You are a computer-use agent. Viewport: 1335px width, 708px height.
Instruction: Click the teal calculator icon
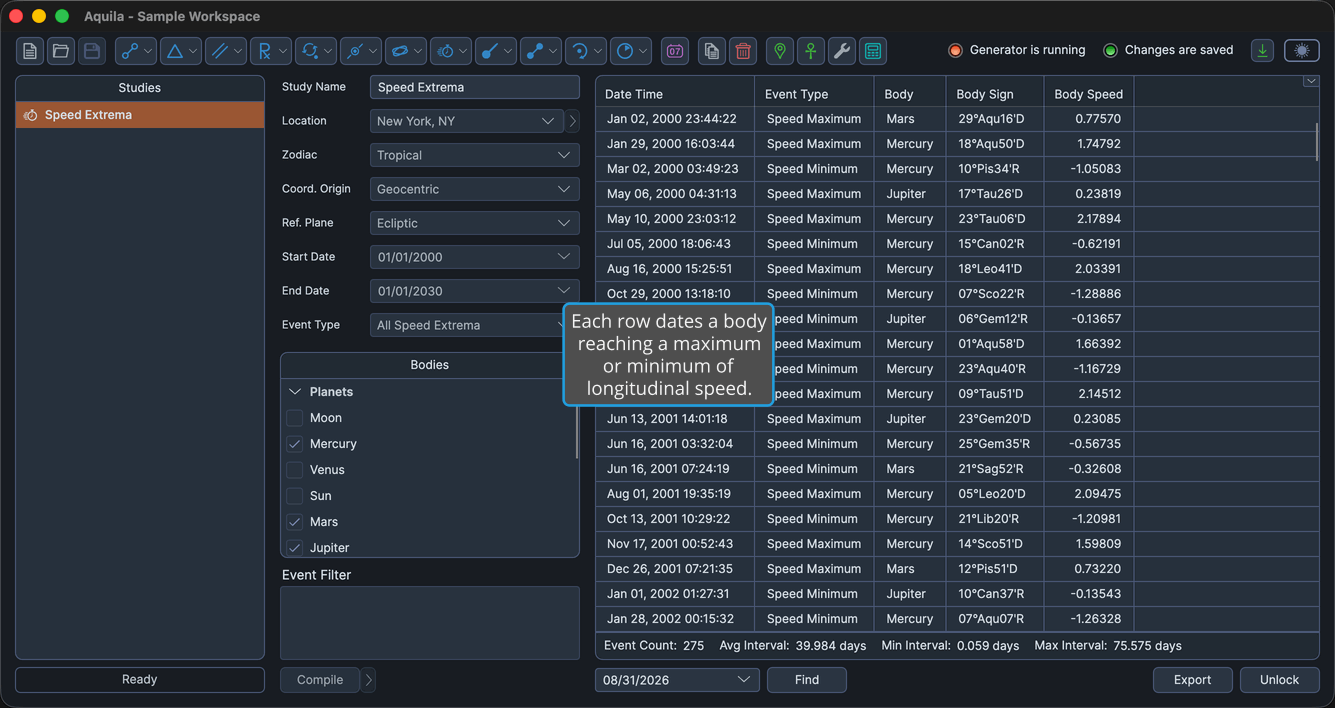[873, 51]
